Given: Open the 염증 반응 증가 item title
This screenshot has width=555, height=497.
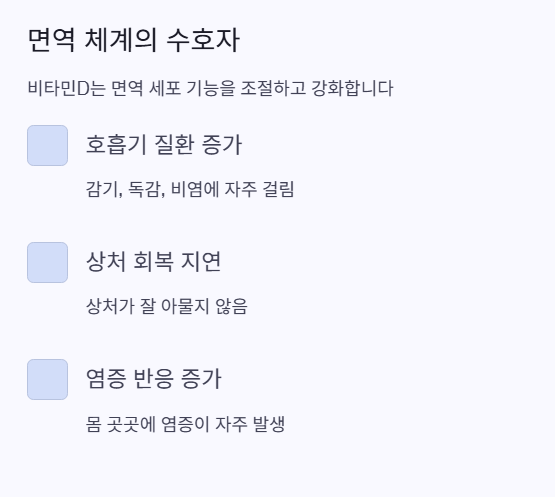Looking at the screenshot, I should click(x=154, y=379).
